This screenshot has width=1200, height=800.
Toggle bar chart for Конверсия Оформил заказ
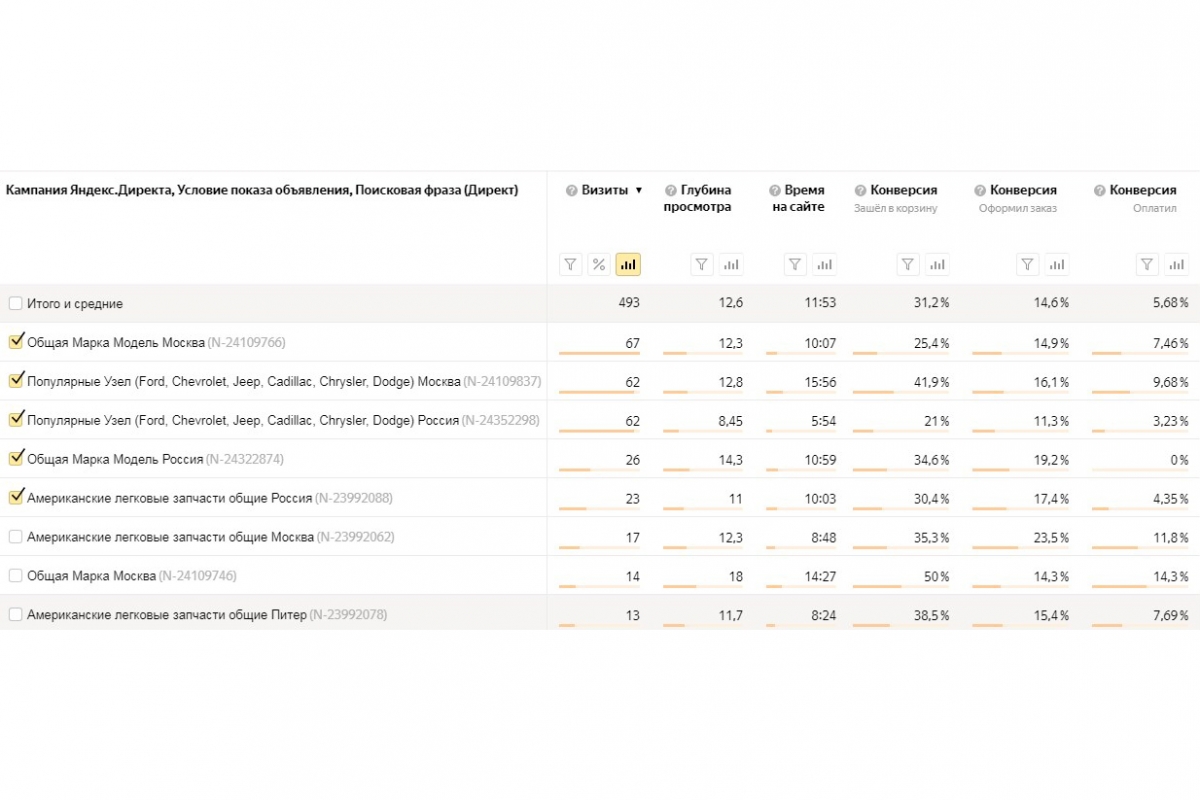coord(1056,265)
